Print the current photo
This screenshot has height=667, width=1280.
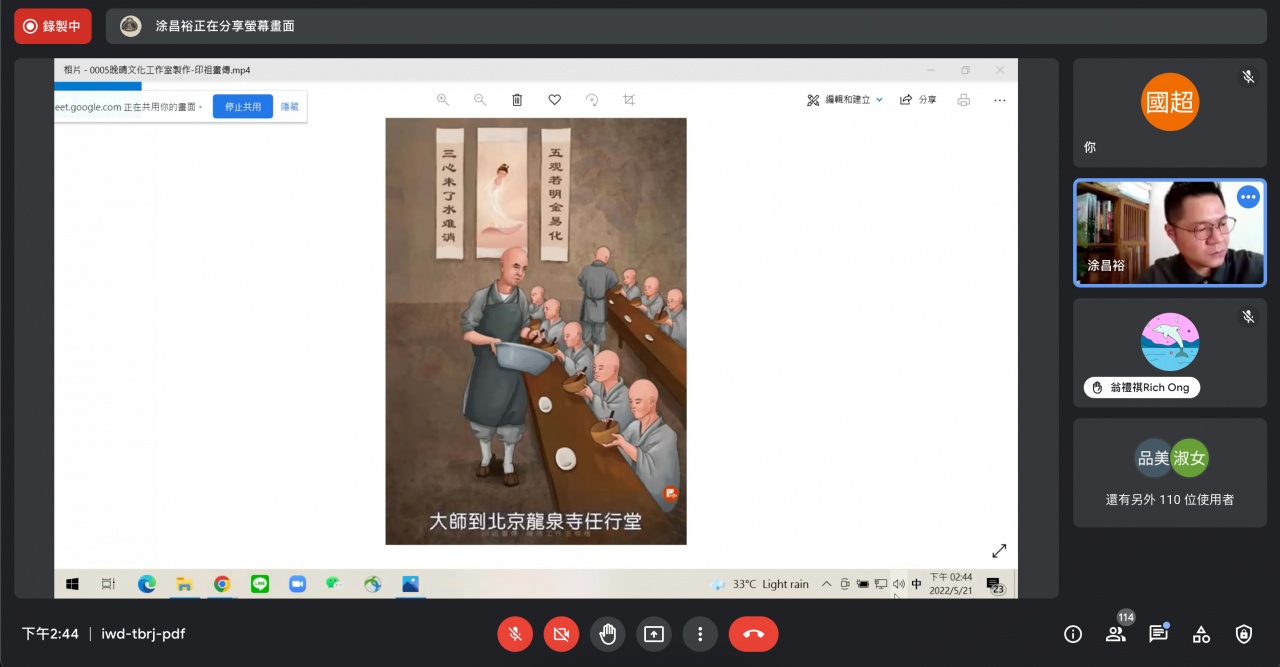coord(963,100)
